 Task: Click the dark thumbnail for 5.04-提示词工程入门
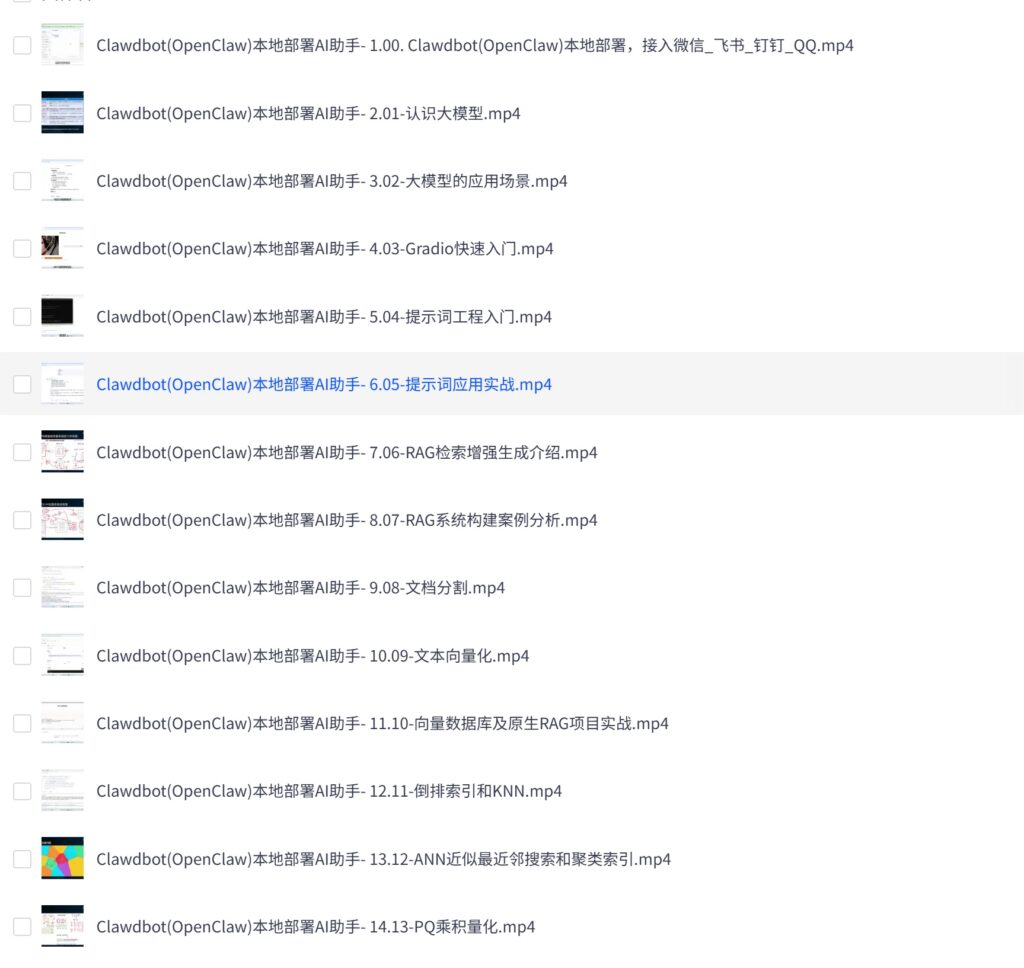62,316
